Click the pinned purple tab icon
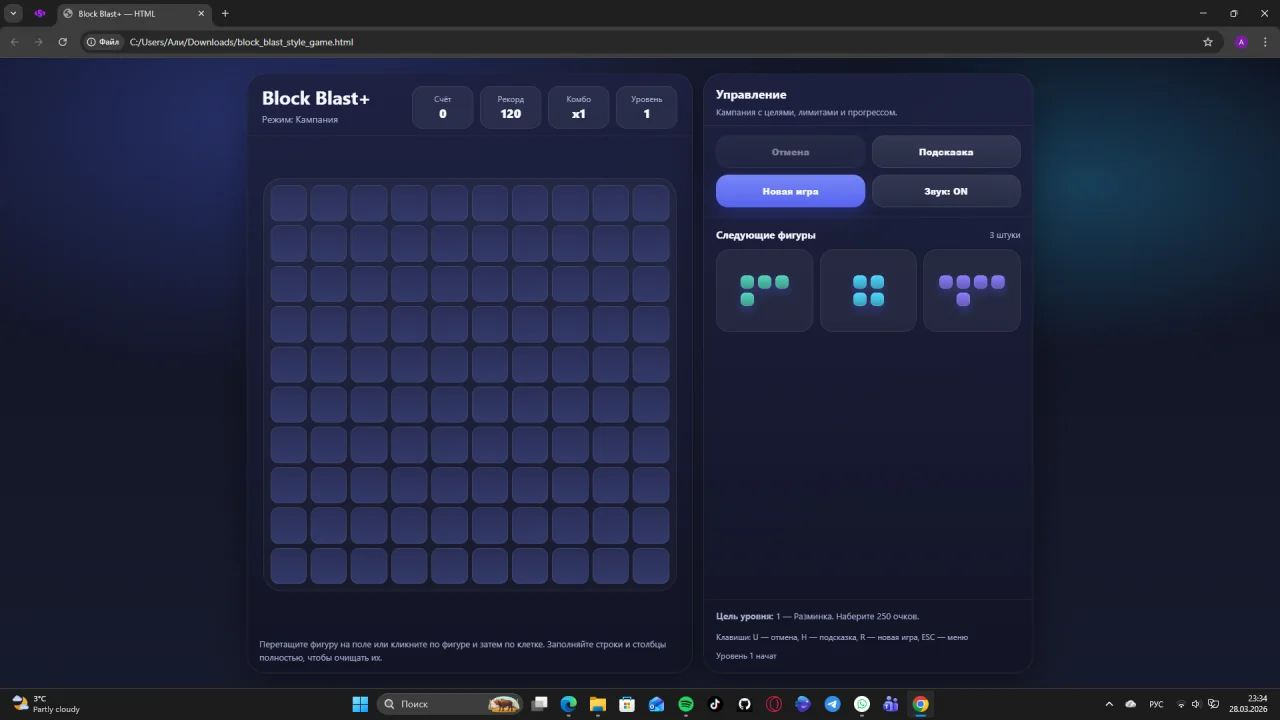The height and width of the screenshot is (720, 1280). 40,14
